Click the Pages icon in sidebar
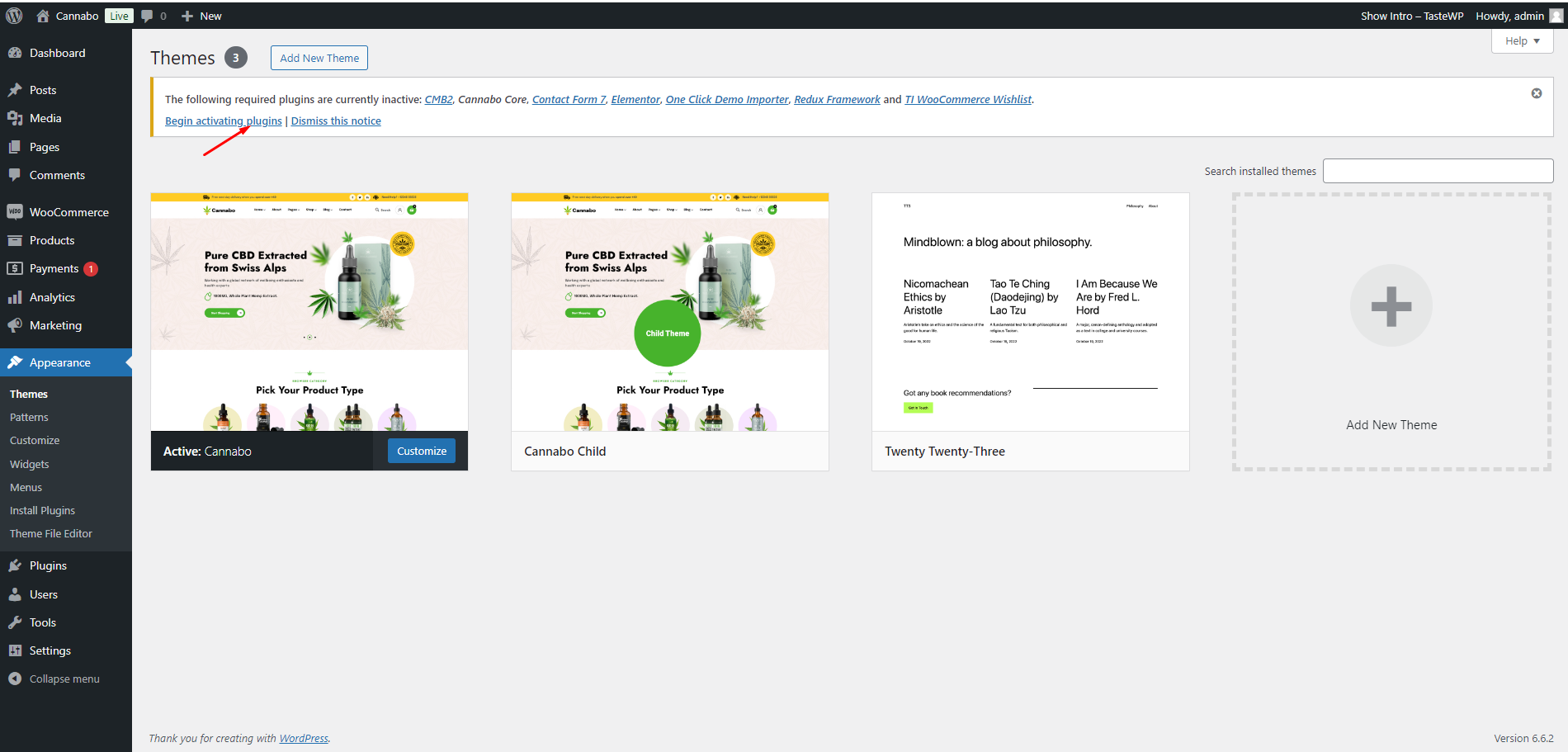1568x752 pixels. (15, 147)
